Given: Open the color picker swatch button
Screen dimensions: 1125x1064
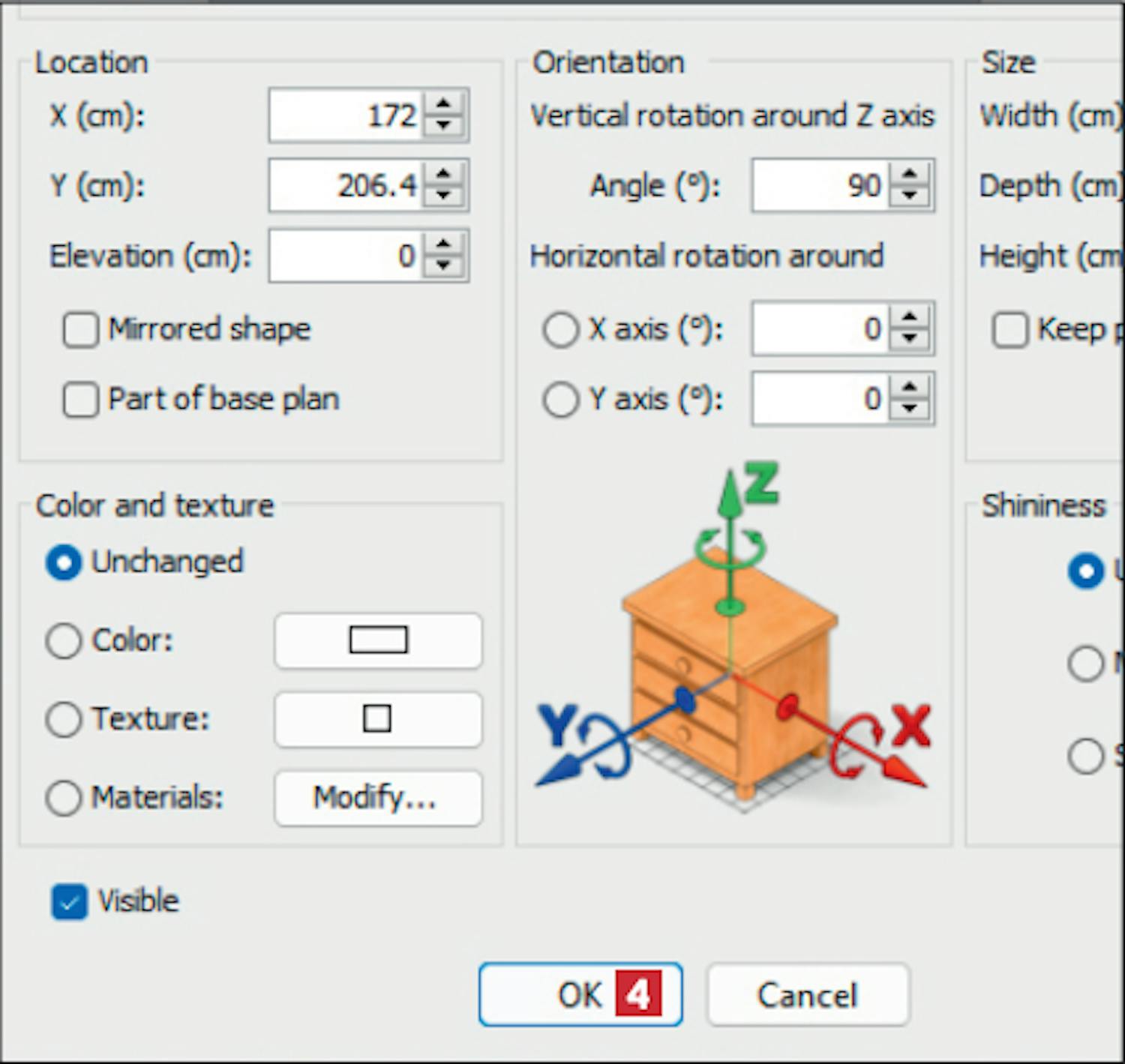Looking at the screenshot, I should click(x=378, y=641).
